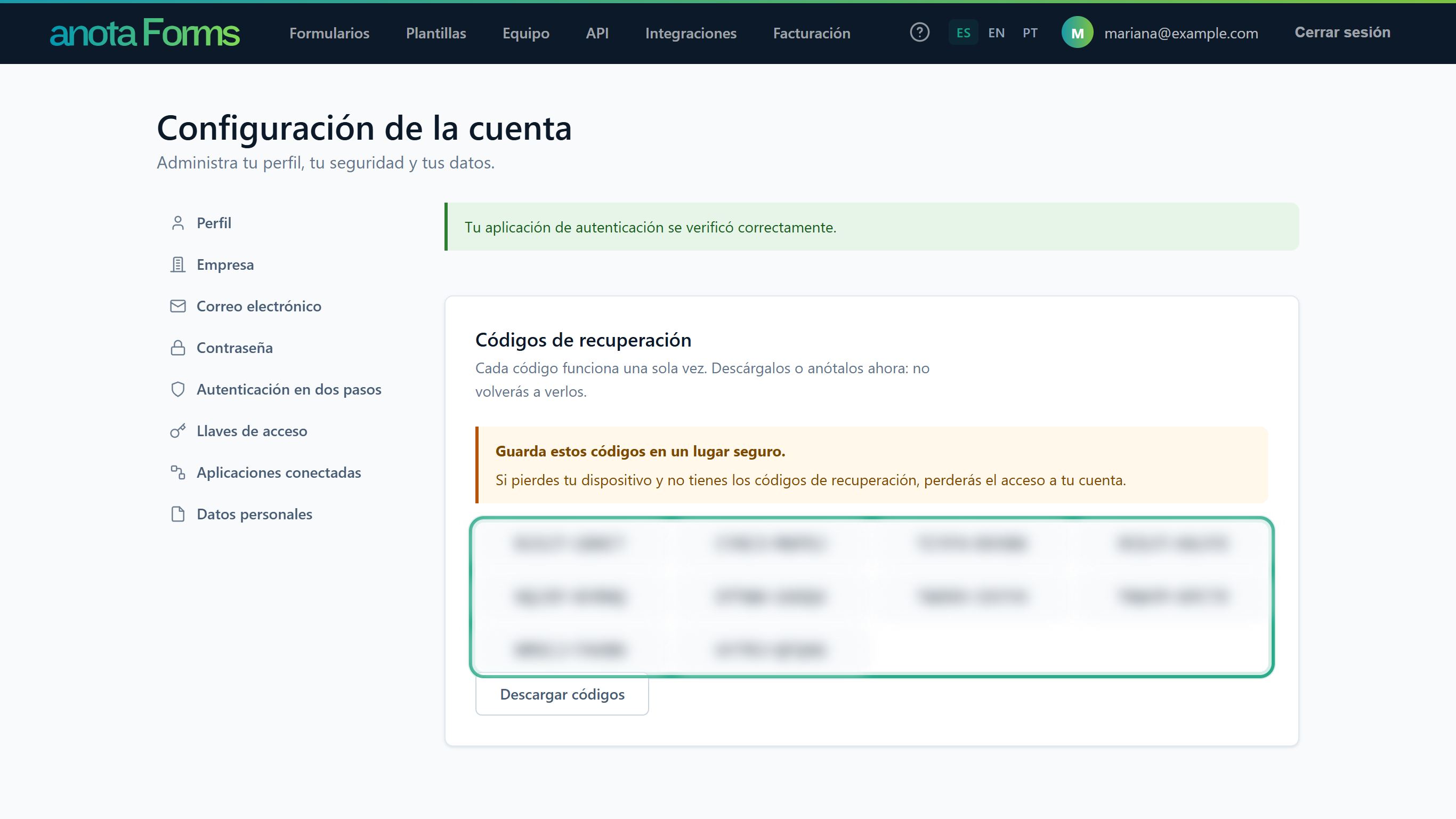Click the key icon beside Llaves de acceso

(177, 430)
